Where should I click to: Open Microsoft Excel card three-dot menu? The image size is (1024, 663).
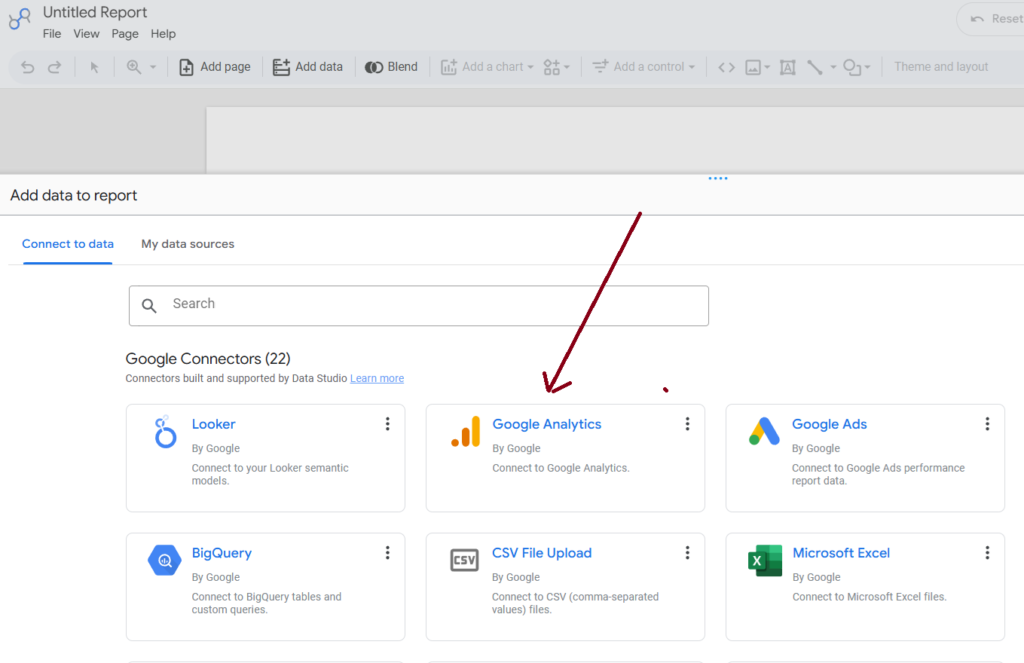coord(987,553)
